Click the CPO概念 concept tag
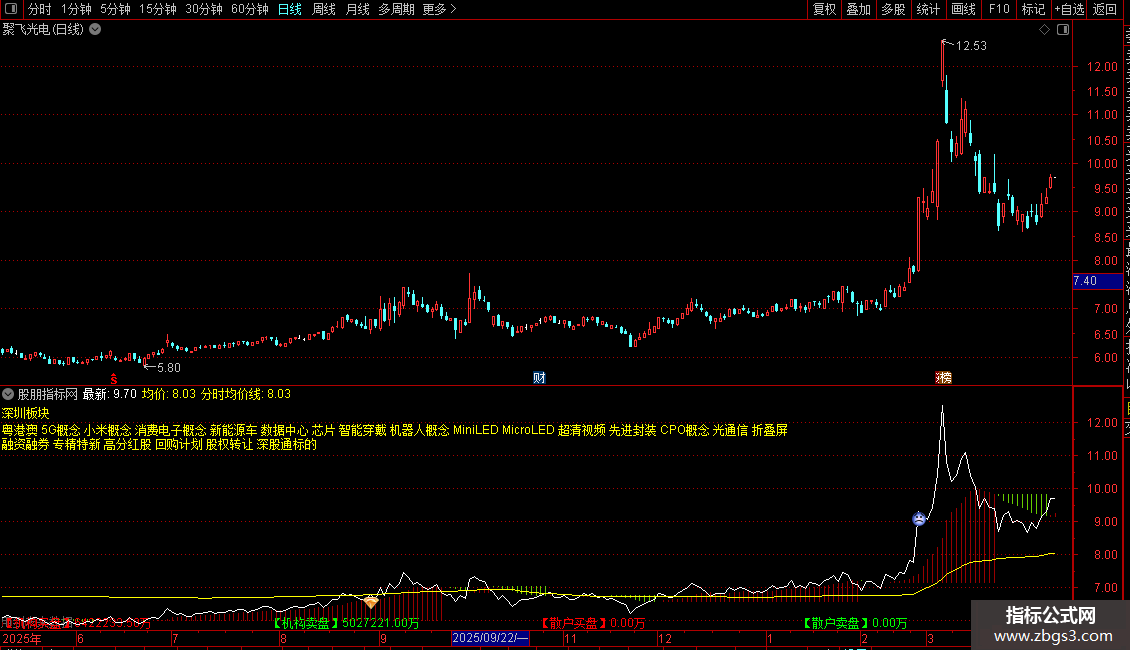 685,430
